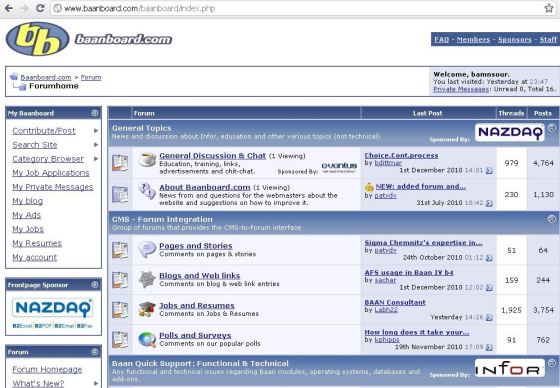Click status icon left of General Discussion row

(120, 163)
